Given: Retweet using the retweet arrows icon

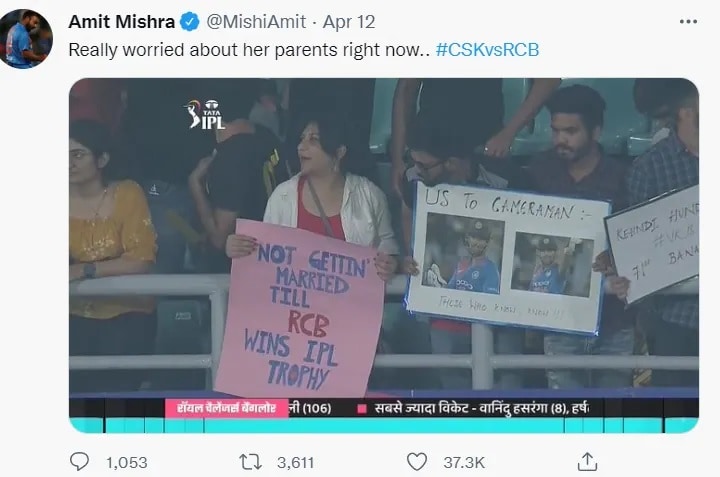Looking at the screenshot, I should (250, 462).
